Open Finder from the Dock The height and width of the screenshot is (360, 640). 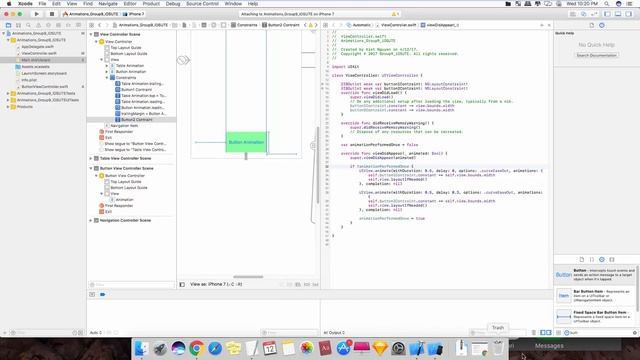coord(141,348)
